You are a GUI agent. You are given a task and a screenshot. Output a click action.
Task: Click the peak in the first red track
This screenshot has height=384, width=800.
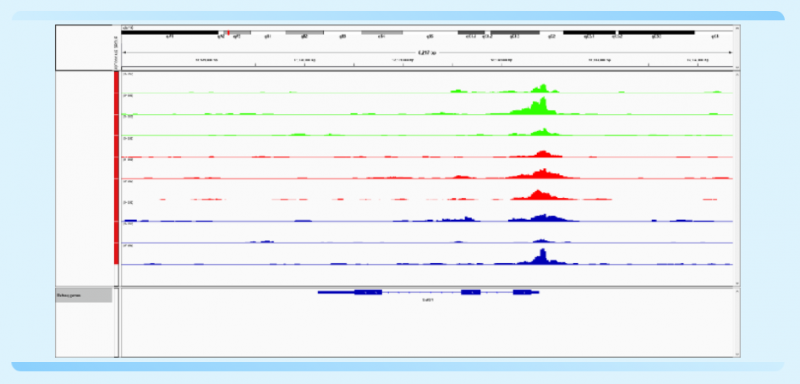click(x=542, y=153)
